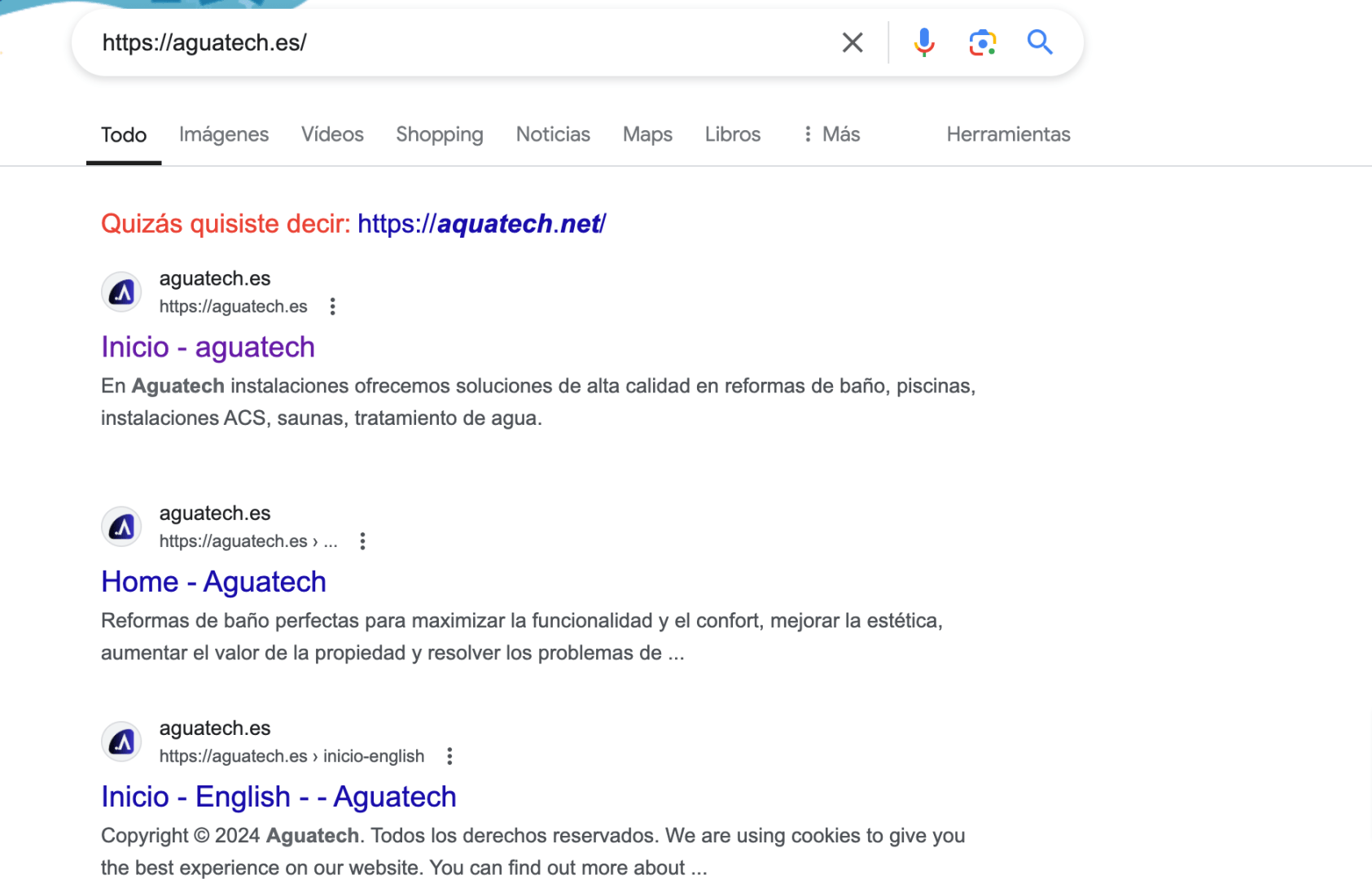Submit search with magnifying glass icon
The image size is (1372, 879).
coord(1040,42)
